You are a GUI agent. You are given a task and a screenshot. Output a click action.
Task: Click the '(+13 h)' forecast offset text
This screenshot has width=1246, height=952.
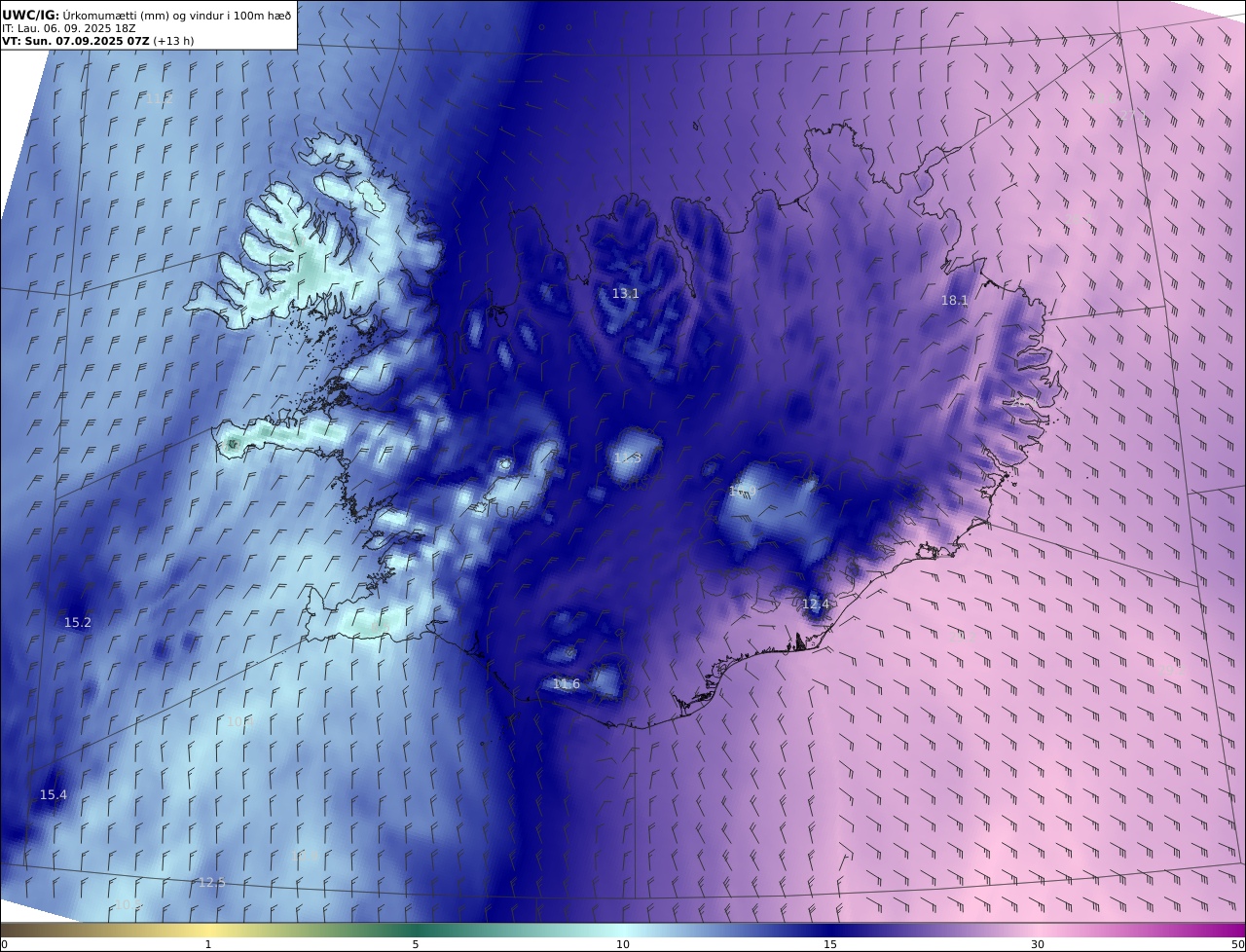[x=173, y=42]
